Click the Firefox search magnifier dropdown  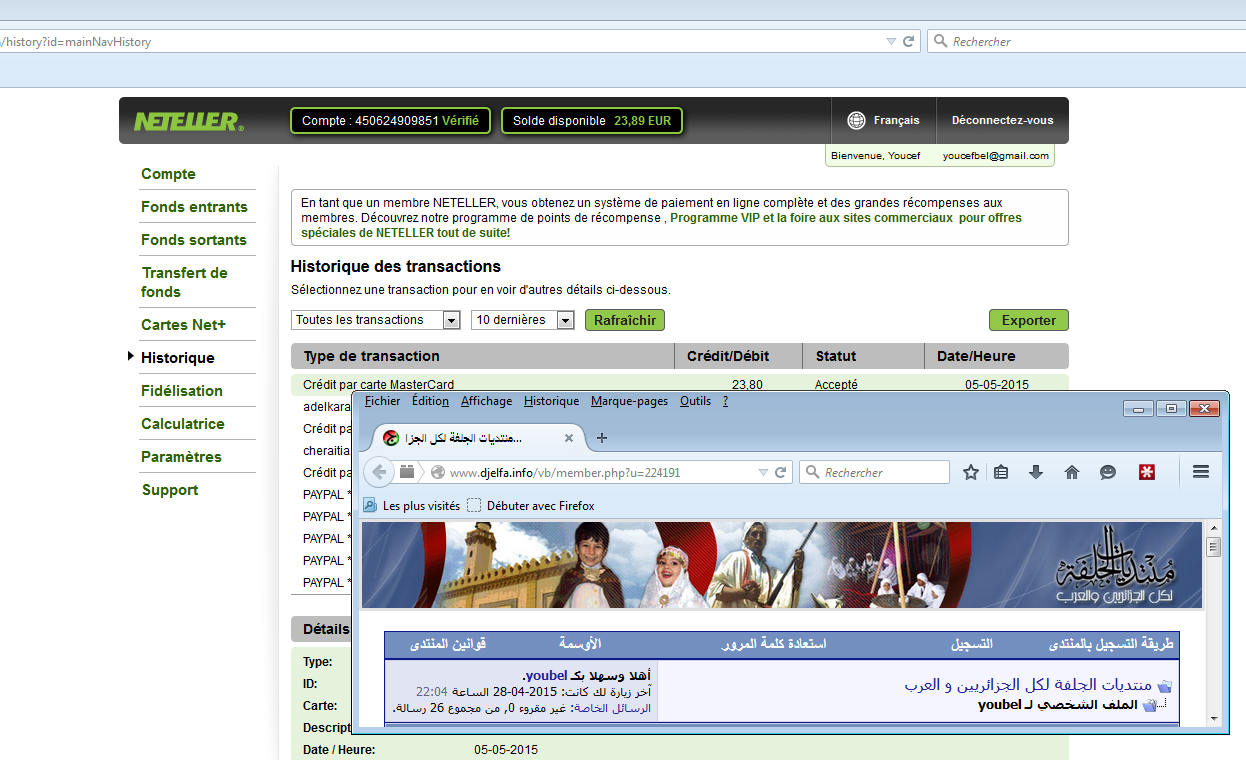coord(812,472)
